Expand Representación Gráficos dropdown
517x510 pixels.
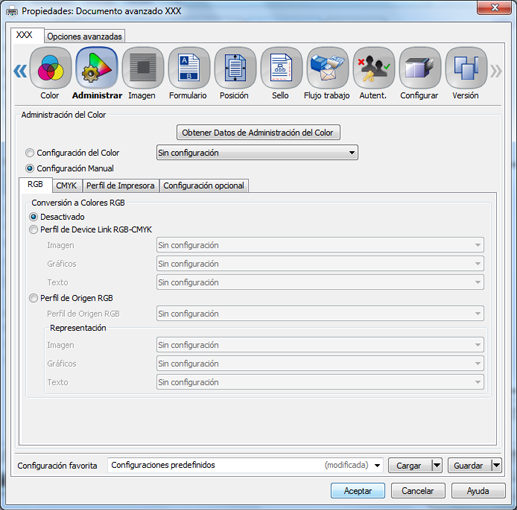(320, 363)
